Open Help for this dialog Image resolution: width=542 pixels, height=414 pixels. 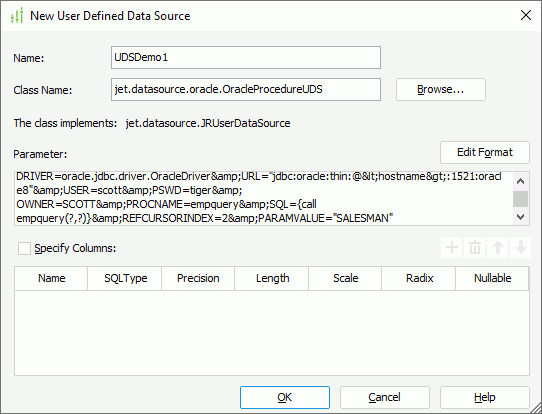pos(485,397)
